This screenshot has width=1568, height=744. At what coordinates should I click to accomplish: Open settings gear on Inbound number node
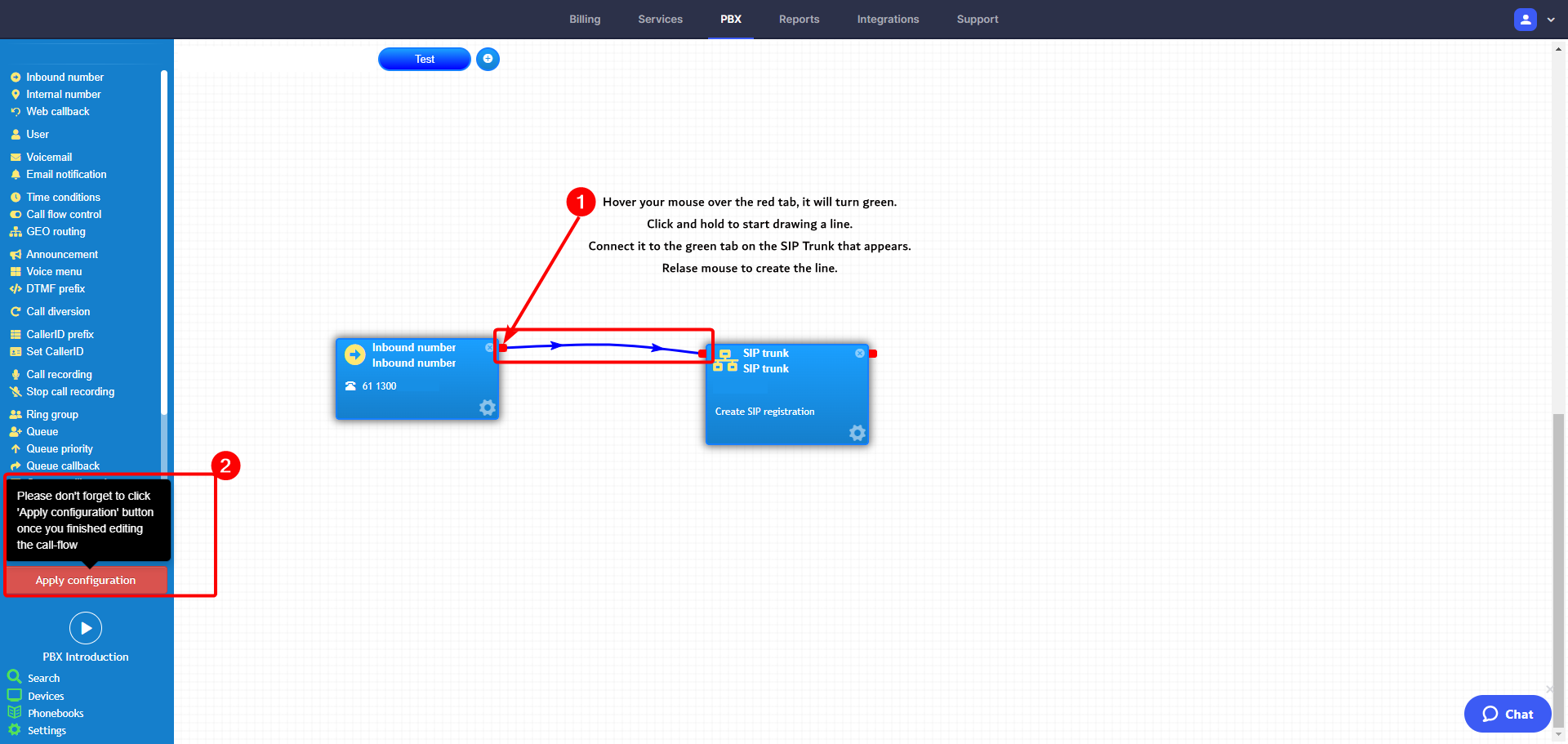coord(487,408)
